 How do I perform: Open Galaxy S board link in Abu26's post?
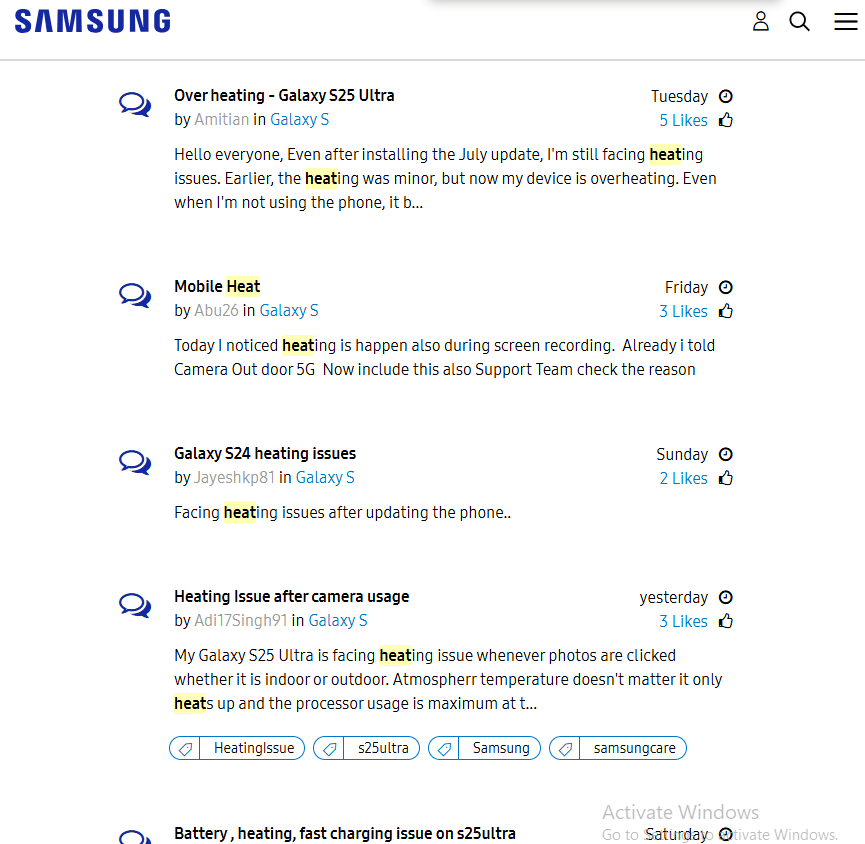pos(289,311)
